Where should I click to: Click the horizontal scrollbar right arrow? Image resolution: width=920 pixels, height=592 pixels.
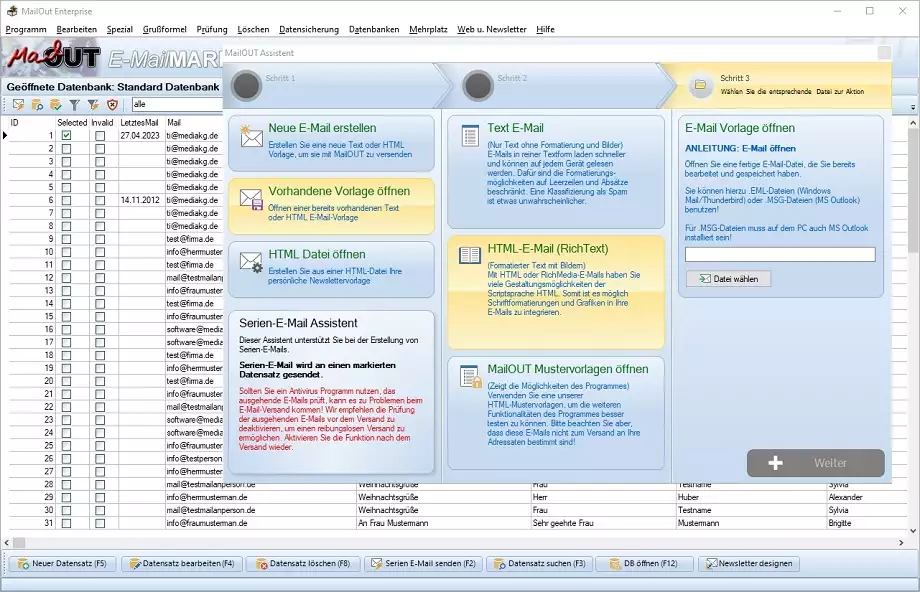tap(901, 543)
